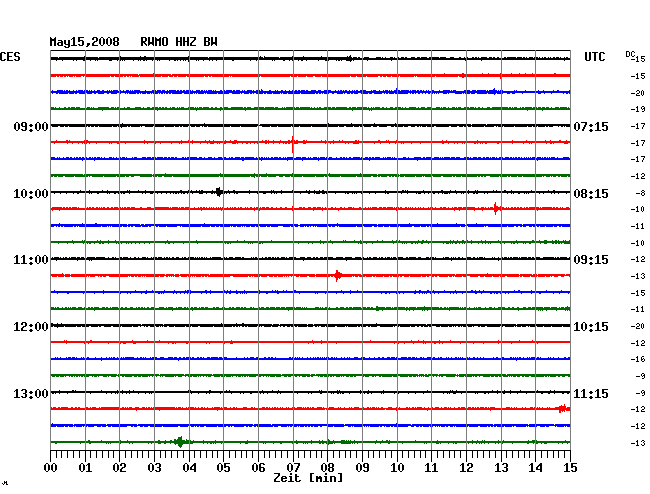Select the 09:00 local time label
Image resolution: width=650 pixels, height=494 pixels.
tap(31, 126)
